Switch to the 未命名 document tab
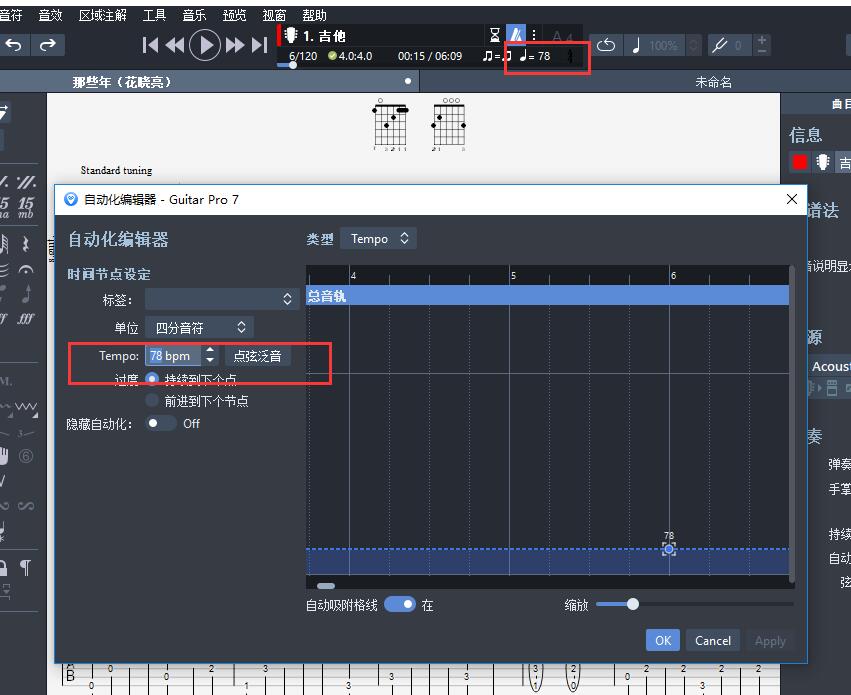 click(713, 82)
